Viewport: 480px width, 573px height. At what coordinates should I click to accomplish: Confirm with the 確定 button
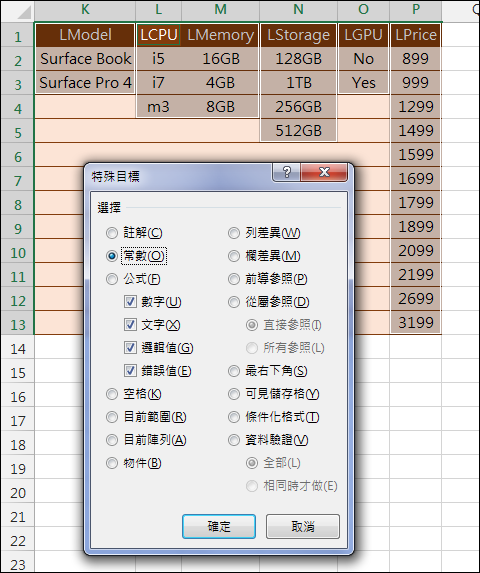[219, 527]
